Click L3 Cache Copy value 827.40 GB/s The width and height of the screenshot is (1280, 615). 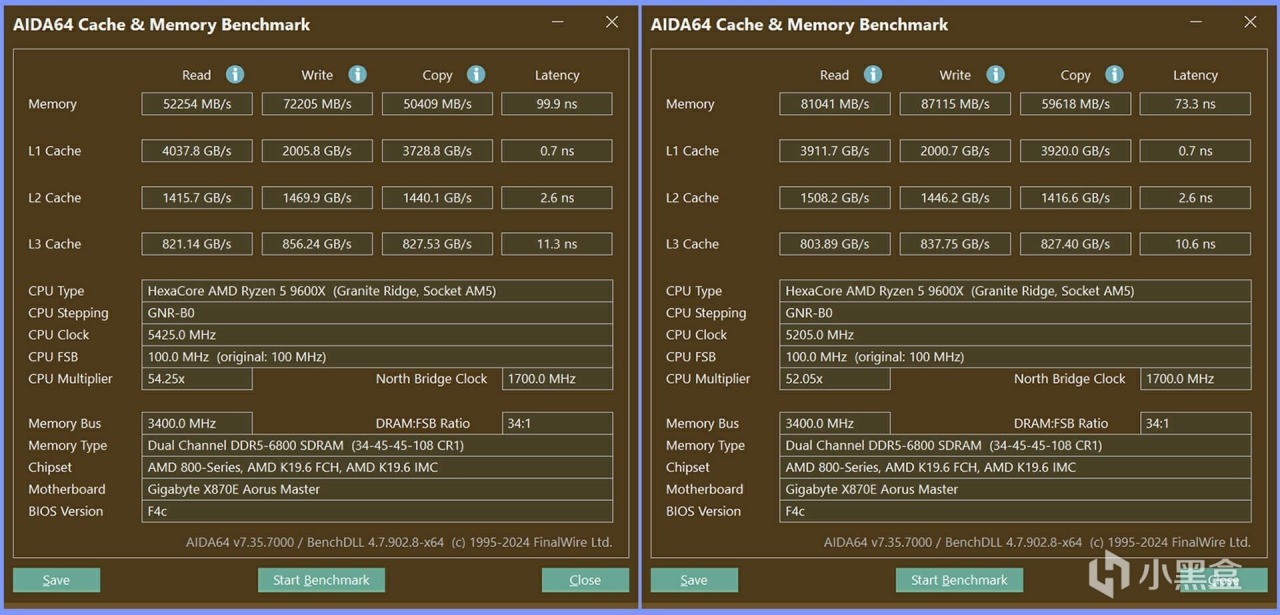click(1075, 244)
